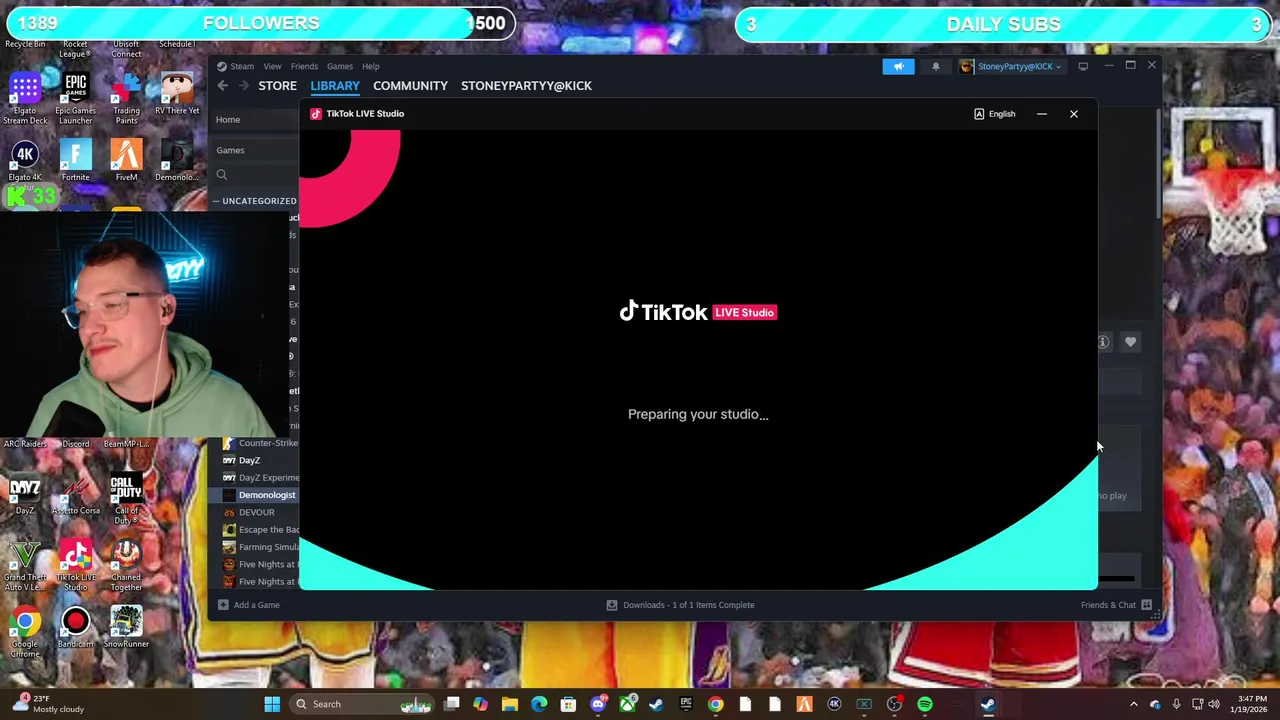Screen dimensions: 1280x720
Task: Go back using Steam's back arrow
Action: tap(223, 86)
